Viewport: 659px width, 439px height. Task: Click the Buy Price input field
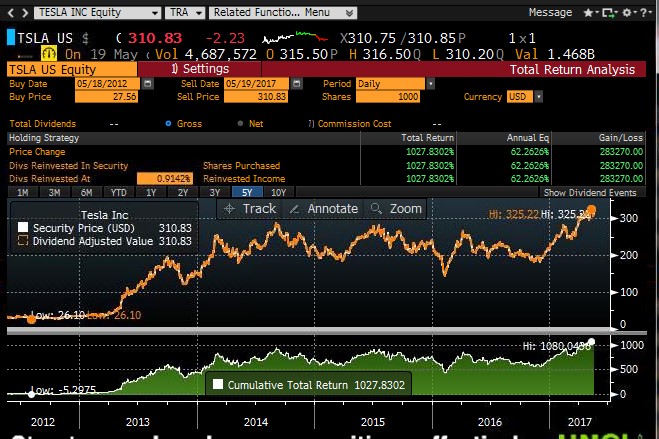[x=107, y=97]
